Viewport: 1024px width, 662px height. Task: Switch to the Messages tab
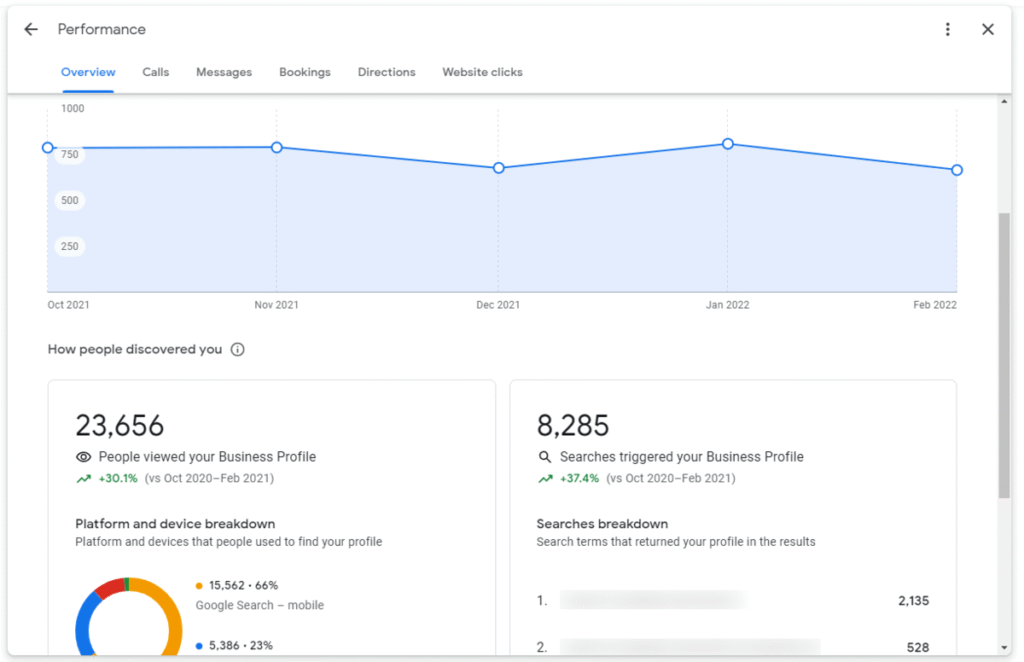pos(223,72)
